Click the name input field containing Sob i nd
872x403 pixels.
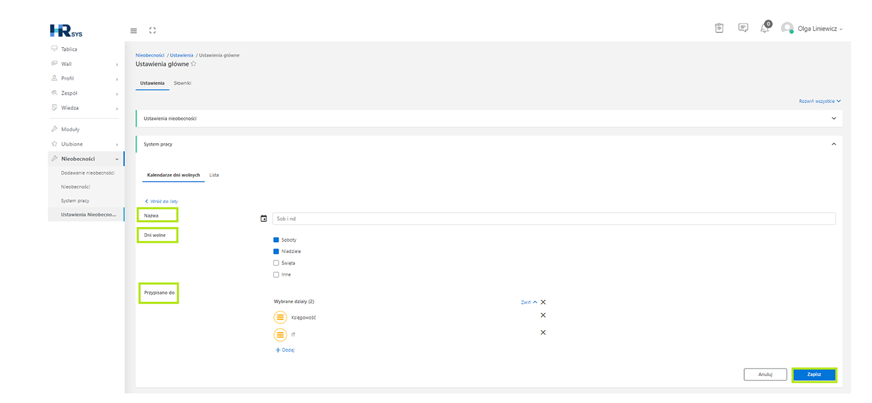(554, 219)
